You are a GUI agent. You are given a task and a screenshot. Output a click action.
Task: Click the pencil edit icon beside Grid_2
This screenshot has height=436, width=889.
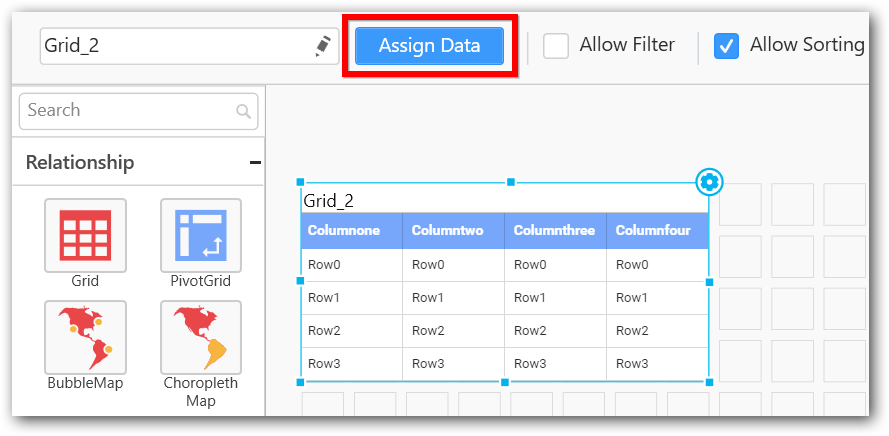pyautogui.click(x=322, y=46)
